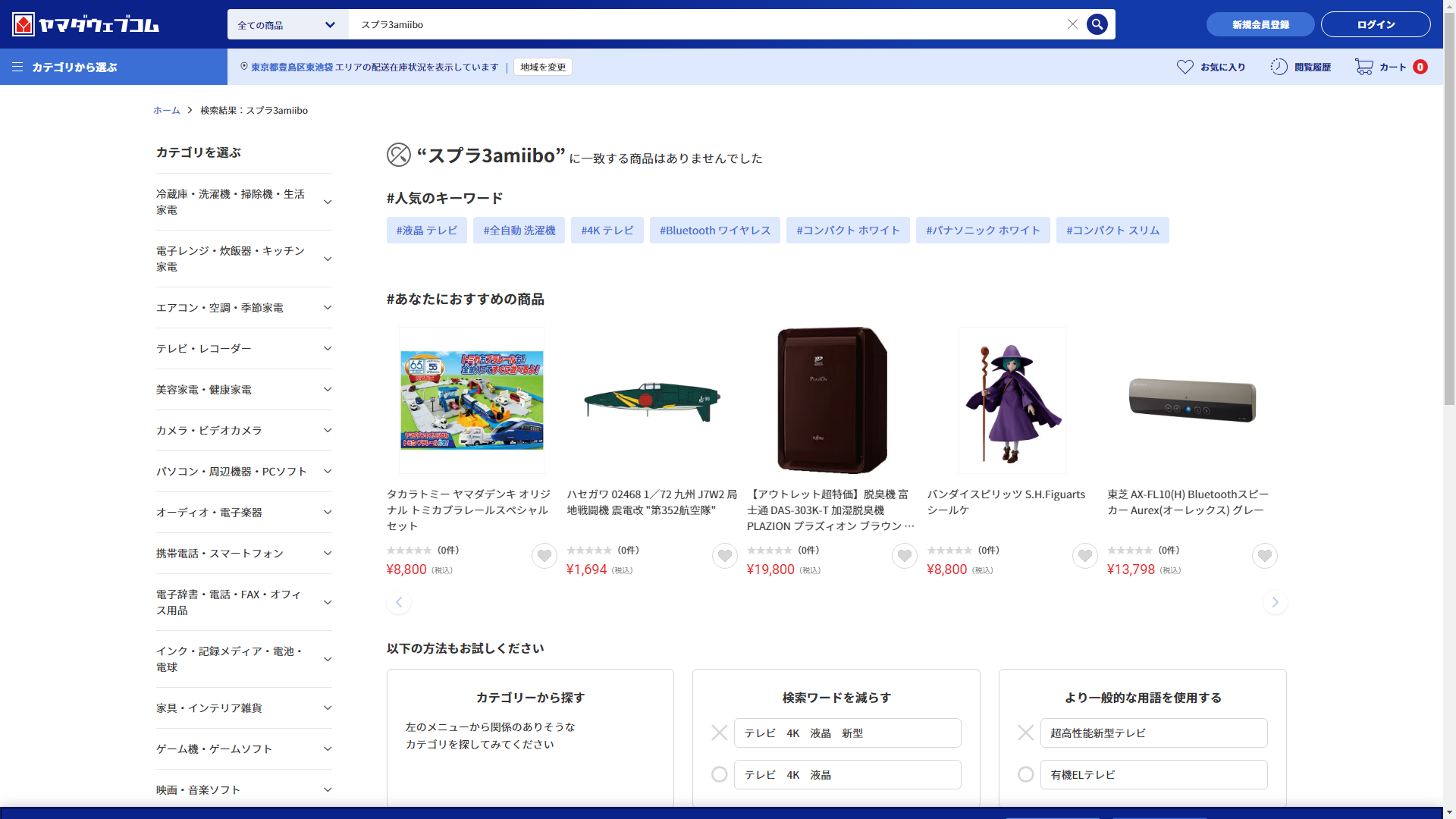The image size is (1456, 819).
Task: Select radio for 有機ELテレビ suggestion
Action: pos(1025,774)
